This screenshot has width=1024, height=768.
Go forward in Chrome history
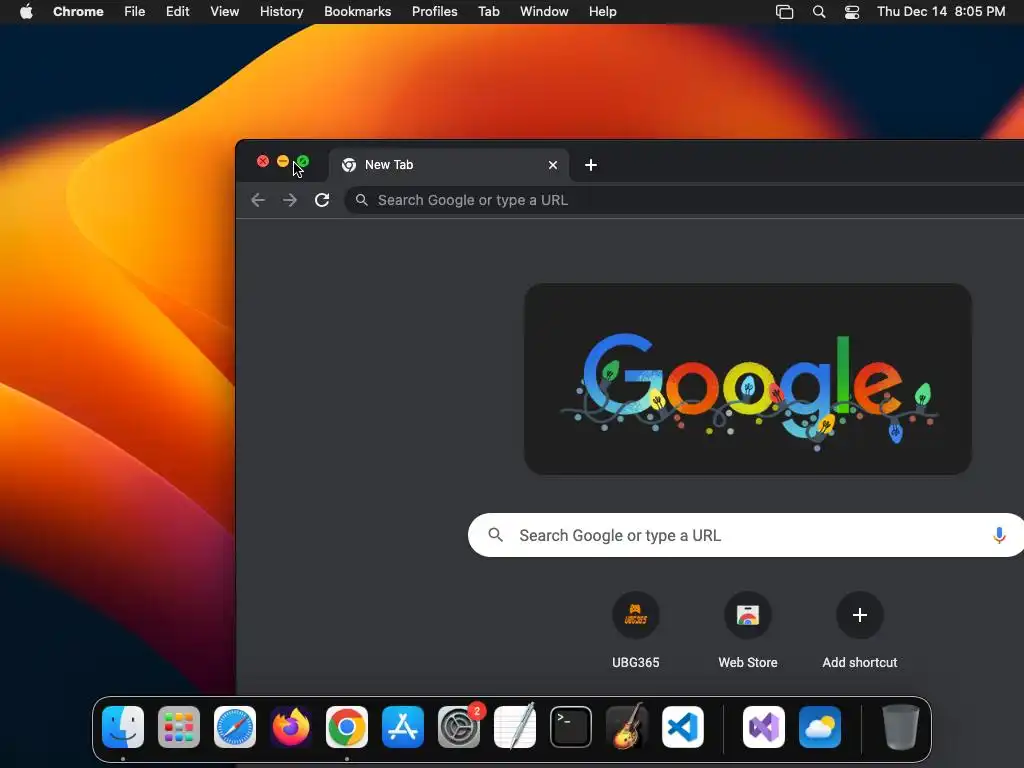point(290,200)
